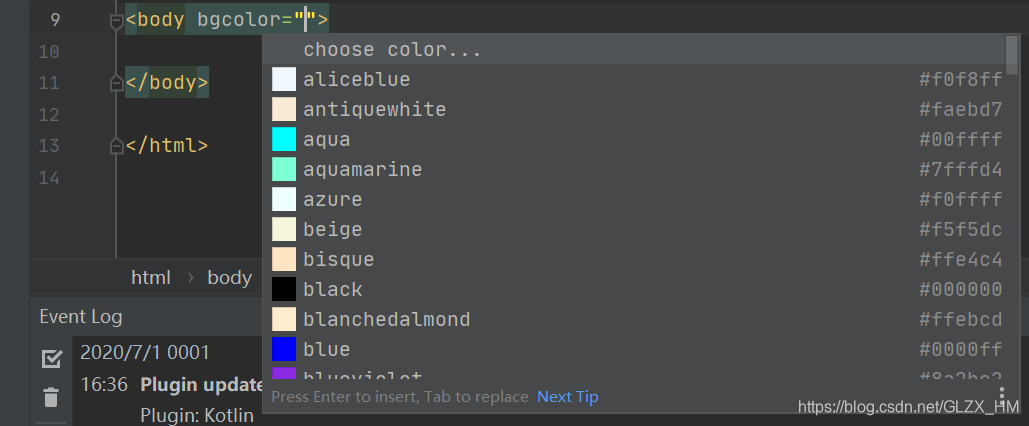Click the Event Log mark-as-read check icon
The width and height of the screenshot is (1029, 426).
click(x=51, y=358)
